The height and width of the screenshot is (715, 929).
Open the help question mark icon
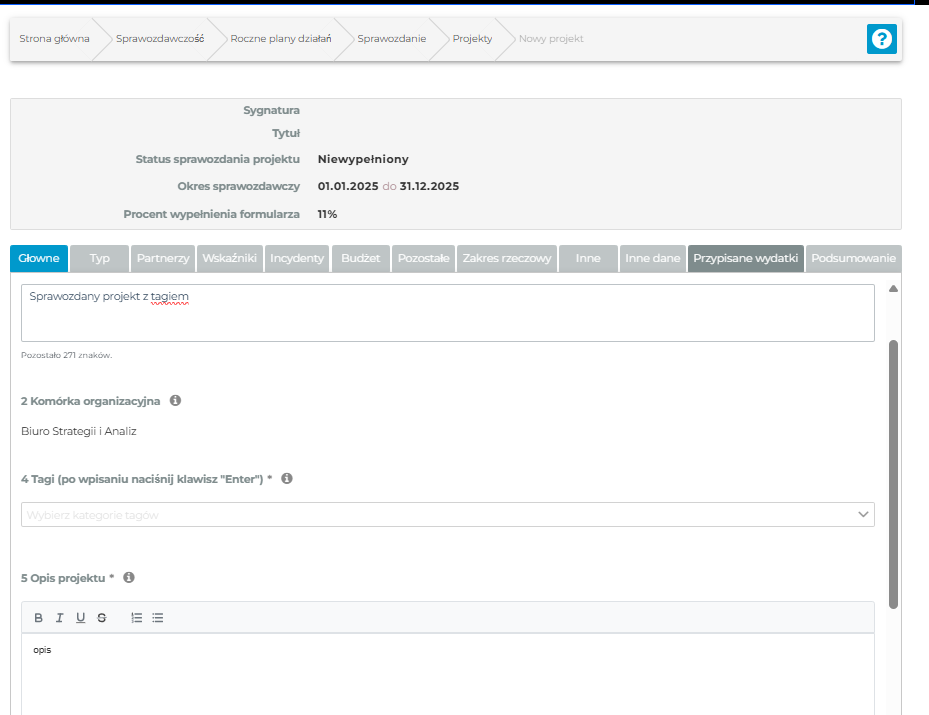pyautogui.click(x=881, y=39)
